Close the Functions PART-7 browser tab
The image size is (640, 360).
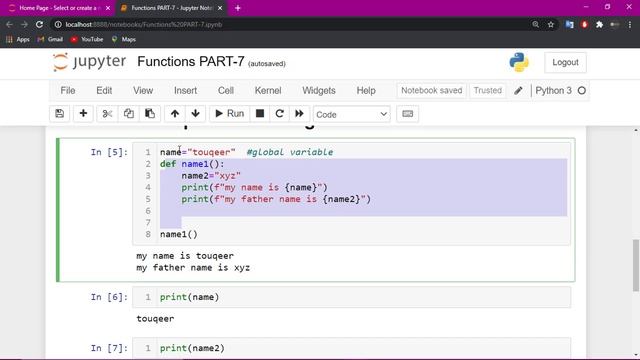[x=220, y=8]
